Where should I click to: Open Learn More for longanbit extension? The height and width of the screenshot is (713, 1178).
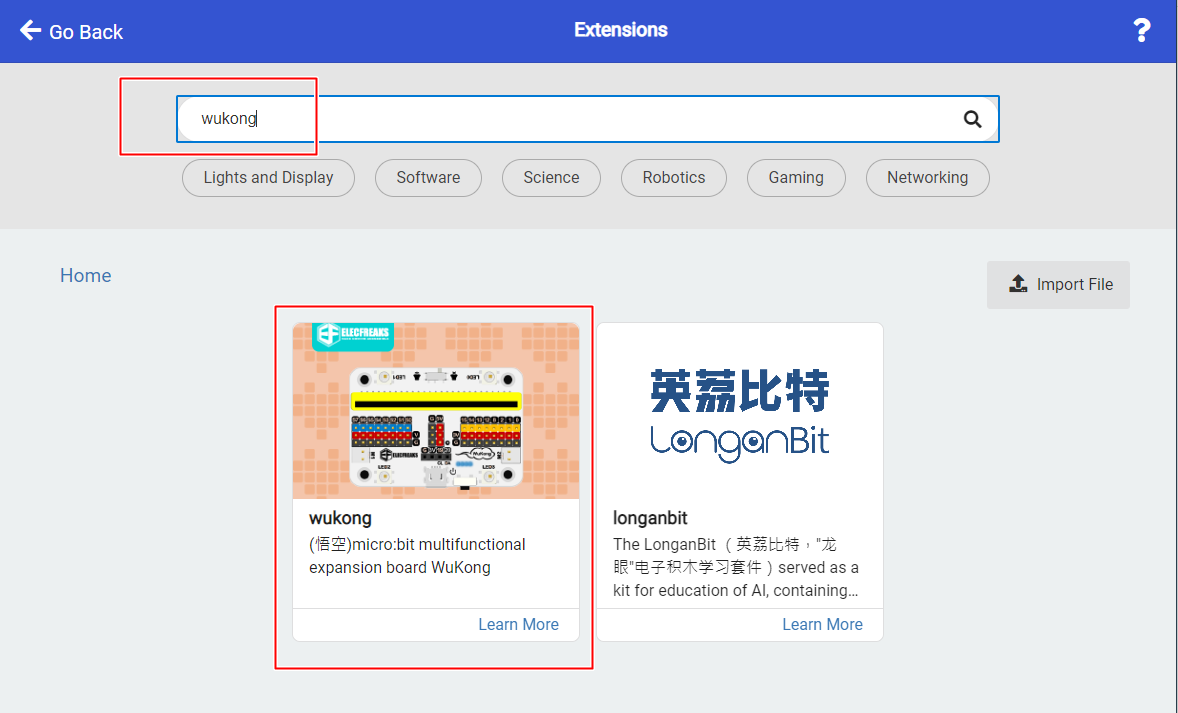(823, 624)
